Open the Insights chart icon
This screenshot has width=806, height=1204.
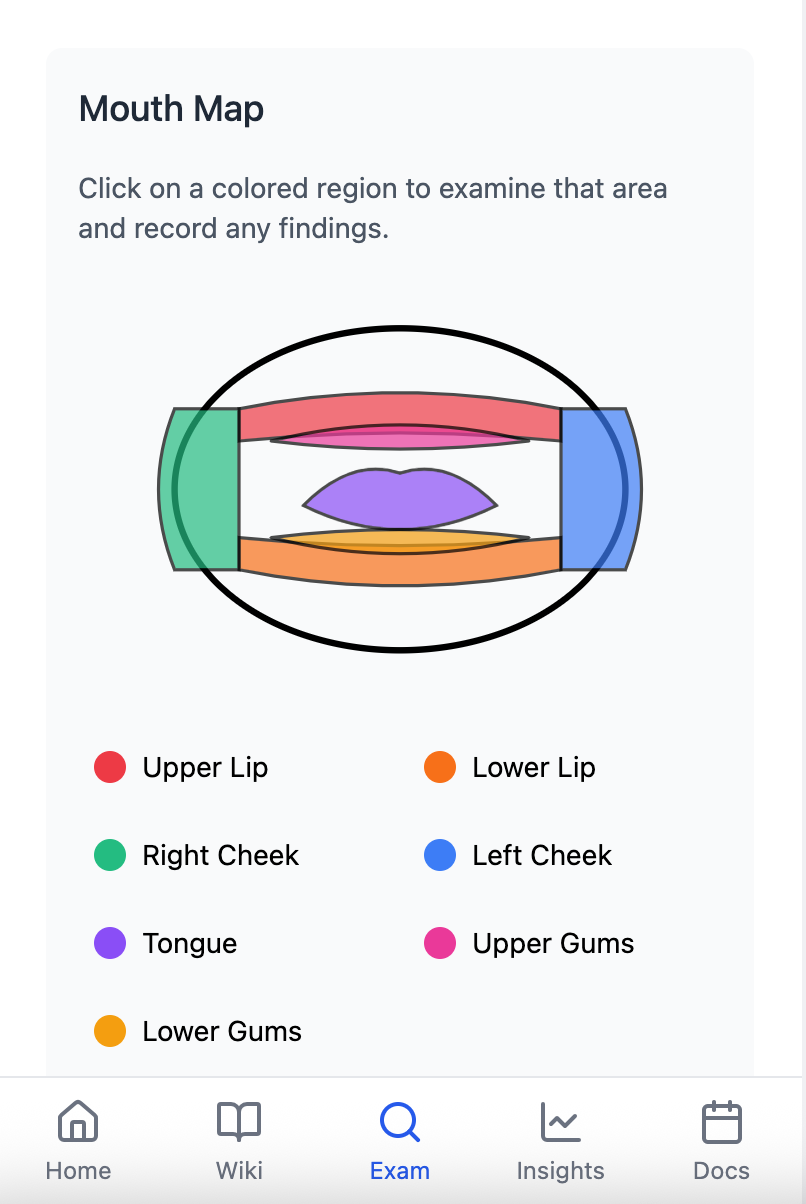point(560,1121)
